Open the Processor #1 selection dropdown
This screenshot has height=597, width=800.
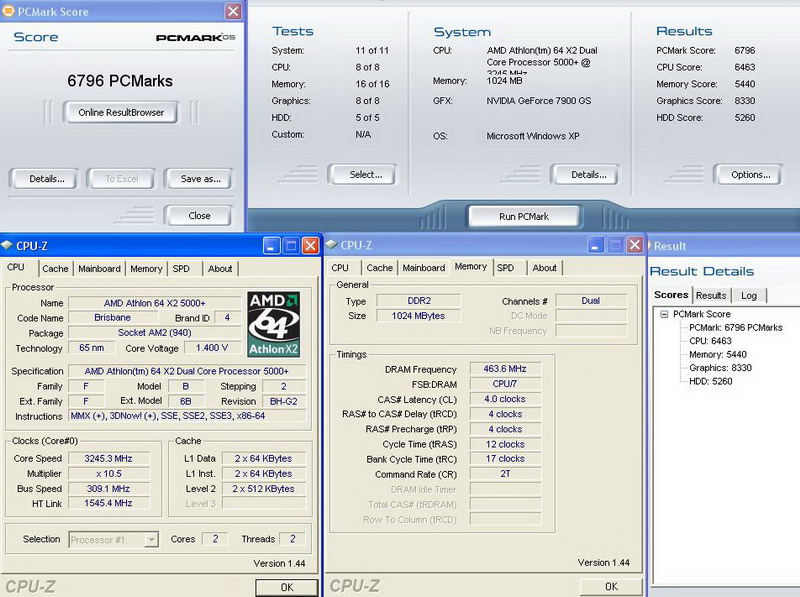151,539
